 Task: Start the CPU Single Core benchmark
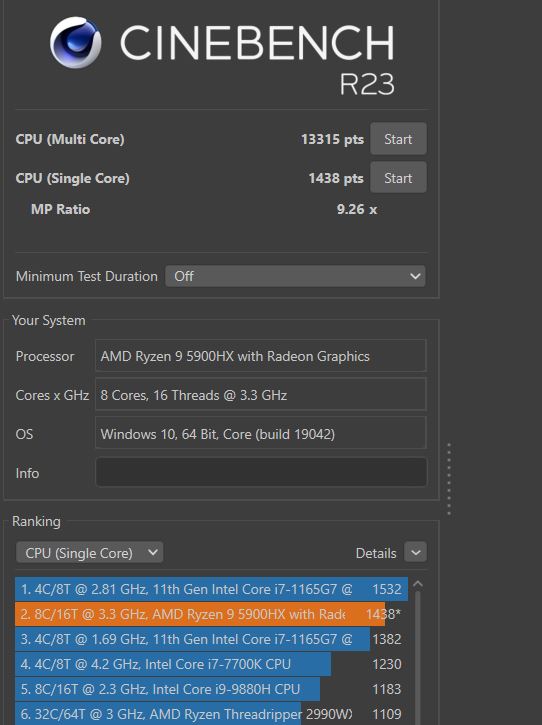click(398, 178)
